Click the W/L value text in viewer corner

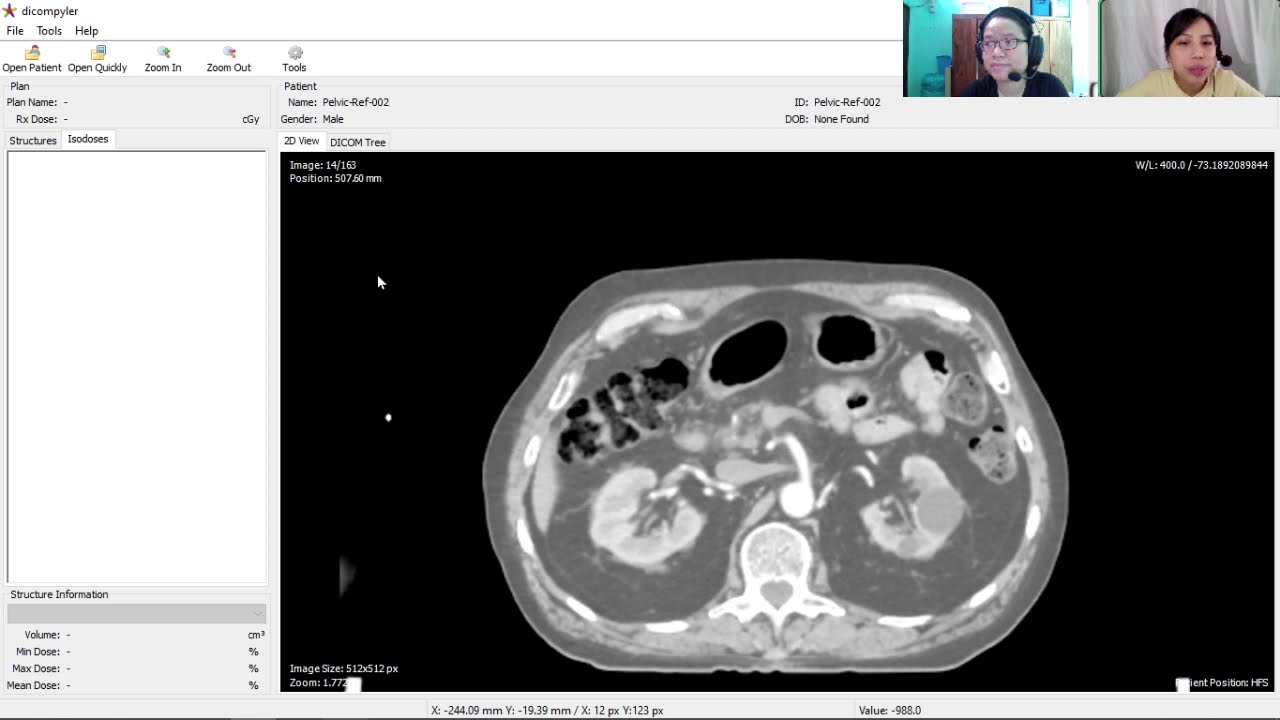point(1201,165)
